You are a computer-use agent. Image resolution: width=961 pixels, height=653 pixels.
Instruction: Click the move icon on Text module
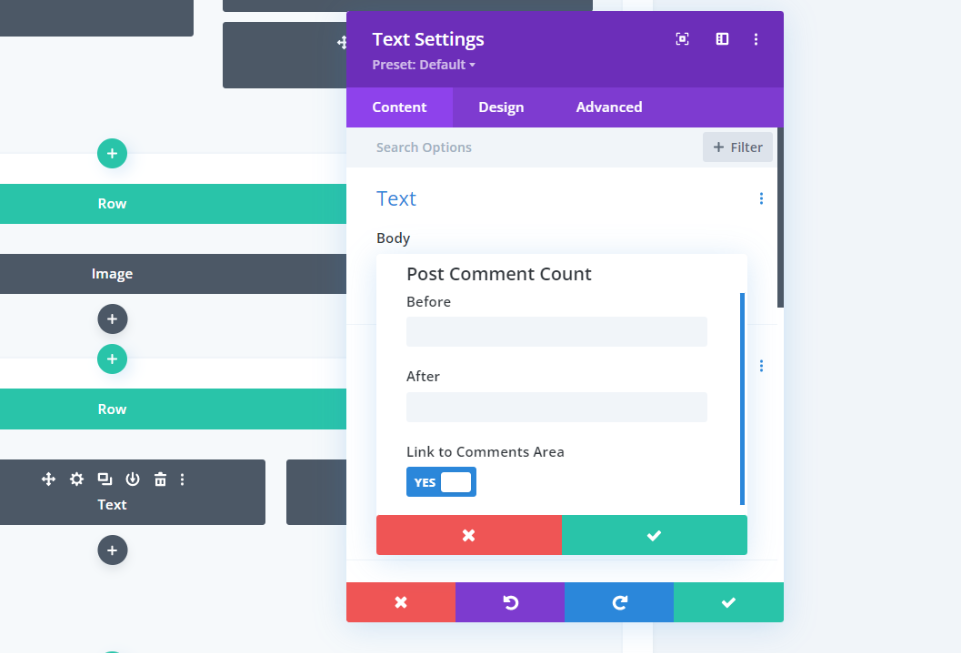click(x=48, y=479)
